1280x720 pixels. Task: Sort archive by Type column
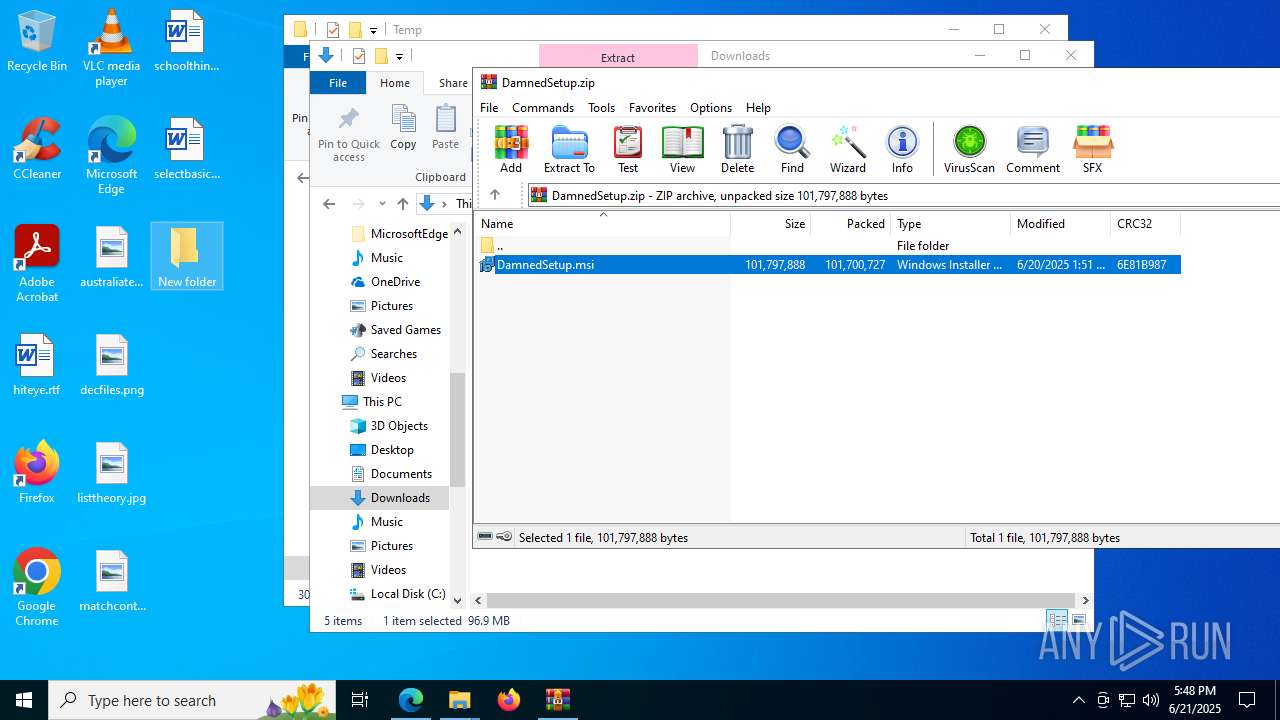(x=951, y=224)
